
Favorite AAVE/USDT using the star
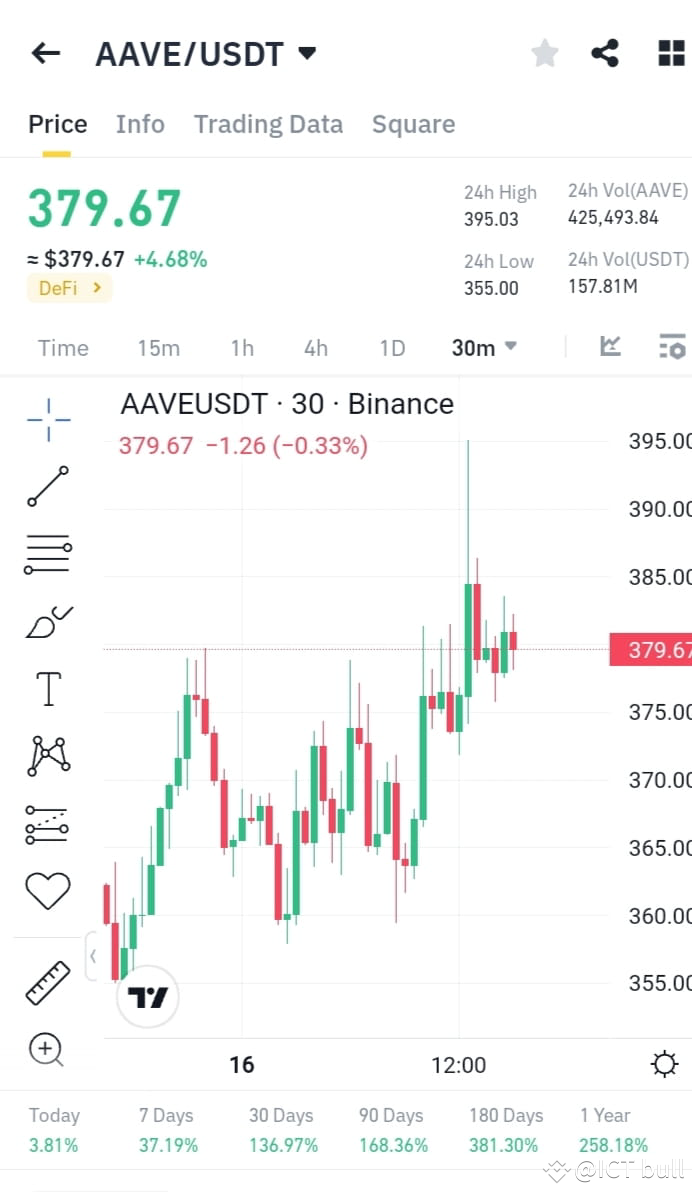click(544, 53)
